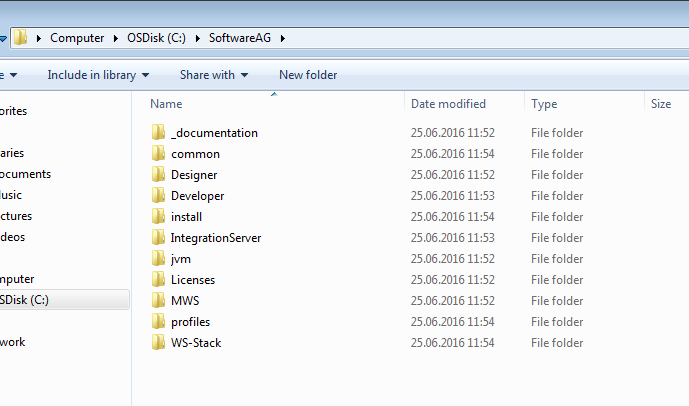Click date 25.06.2016 11:52 of jvm row

tap(453, 259)
